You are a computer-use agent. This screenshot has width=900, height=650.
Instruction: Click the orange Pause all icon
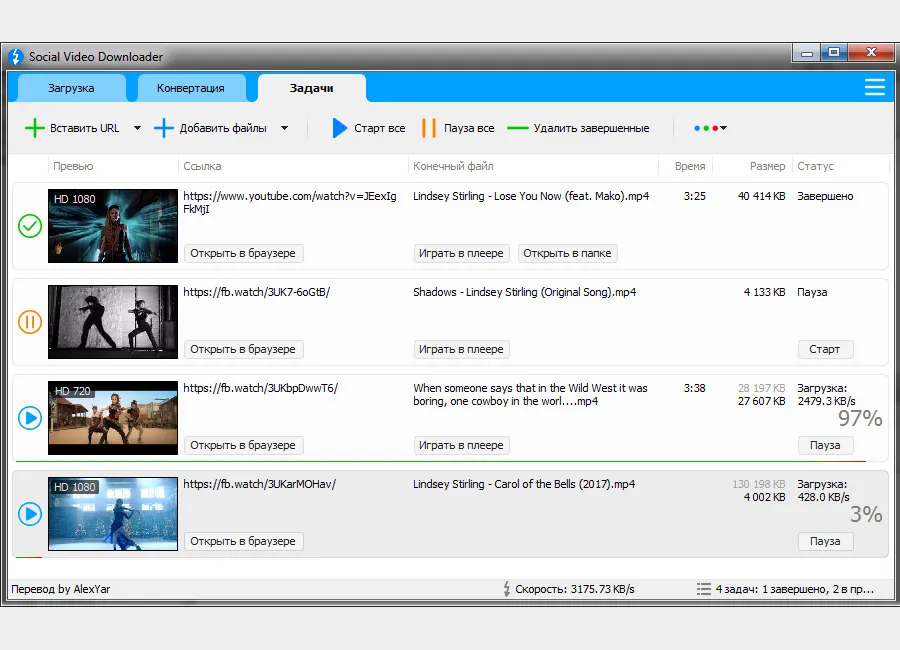[x=428, y=128]
